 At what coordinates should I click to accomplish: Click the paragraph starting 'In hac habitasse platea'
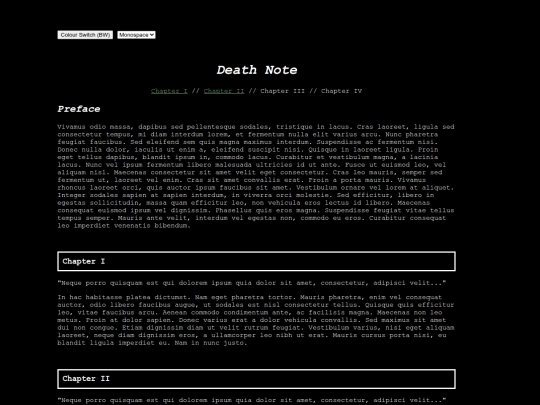(x=256, y=320)
